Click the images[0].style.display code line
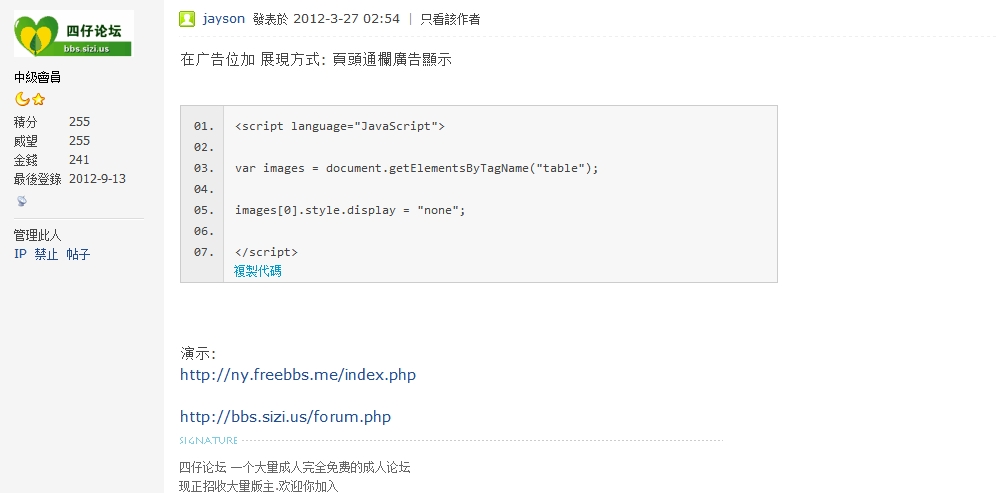Screen dimensions: 998x493 pyautogui.click(x=350, y=210)
